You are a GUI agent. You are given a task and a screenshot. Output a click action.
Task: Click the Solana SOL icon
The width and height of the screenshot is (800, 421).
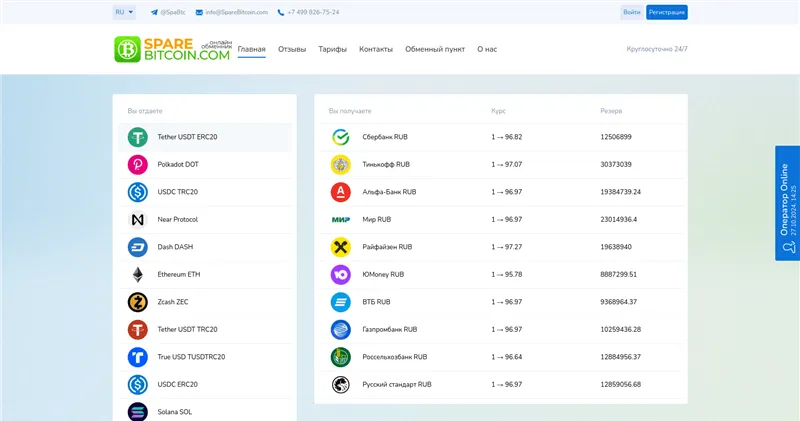[x=138, y=412]
